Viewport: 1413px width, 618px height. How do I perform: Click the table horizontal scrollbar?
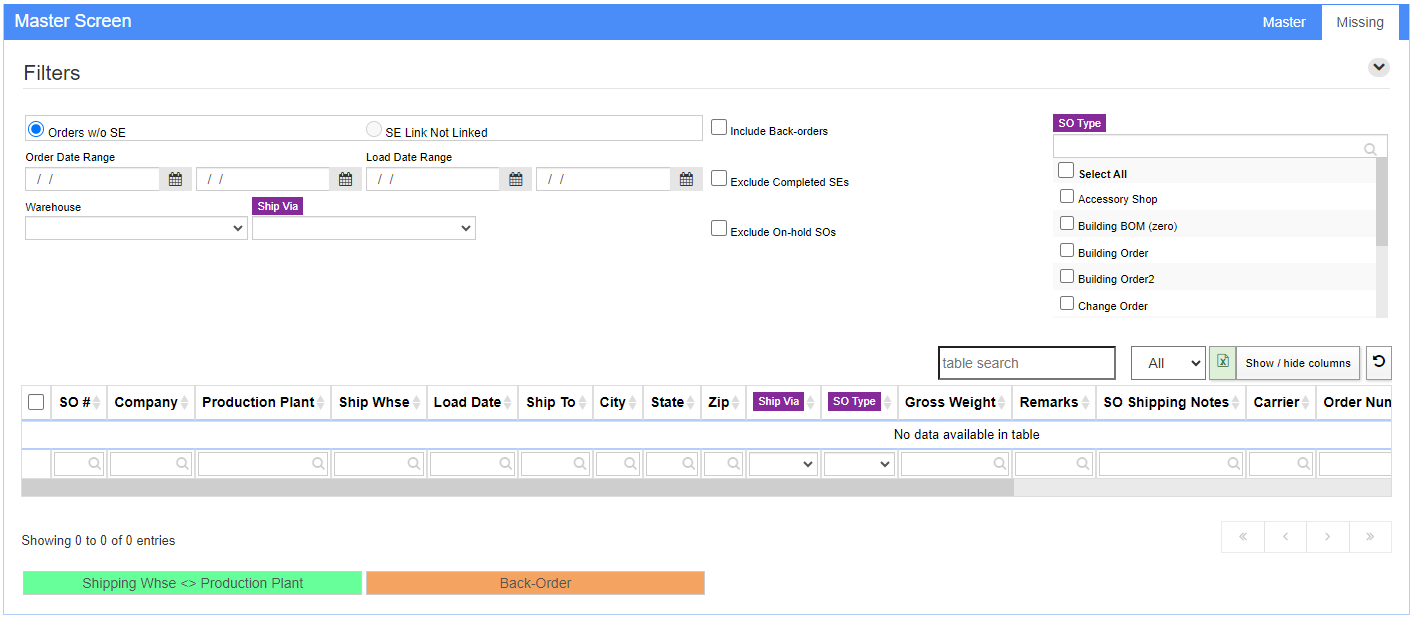[517, 488]
